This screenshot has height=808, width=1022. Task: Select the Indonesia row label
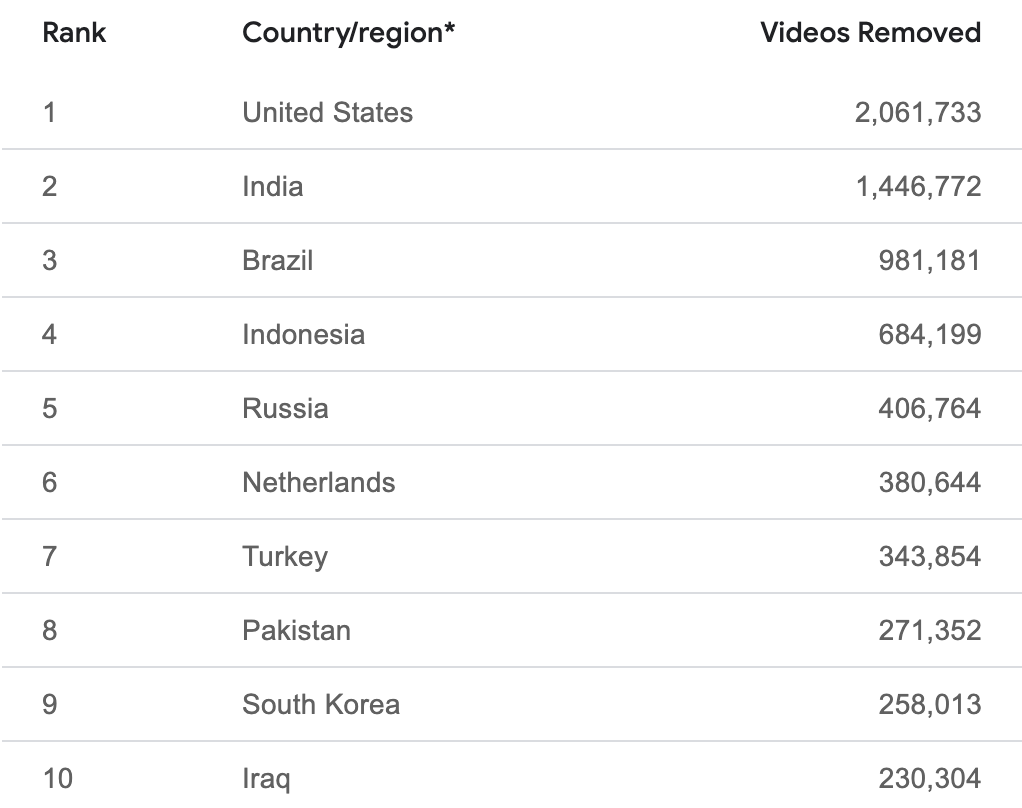[x=303, y=334]
